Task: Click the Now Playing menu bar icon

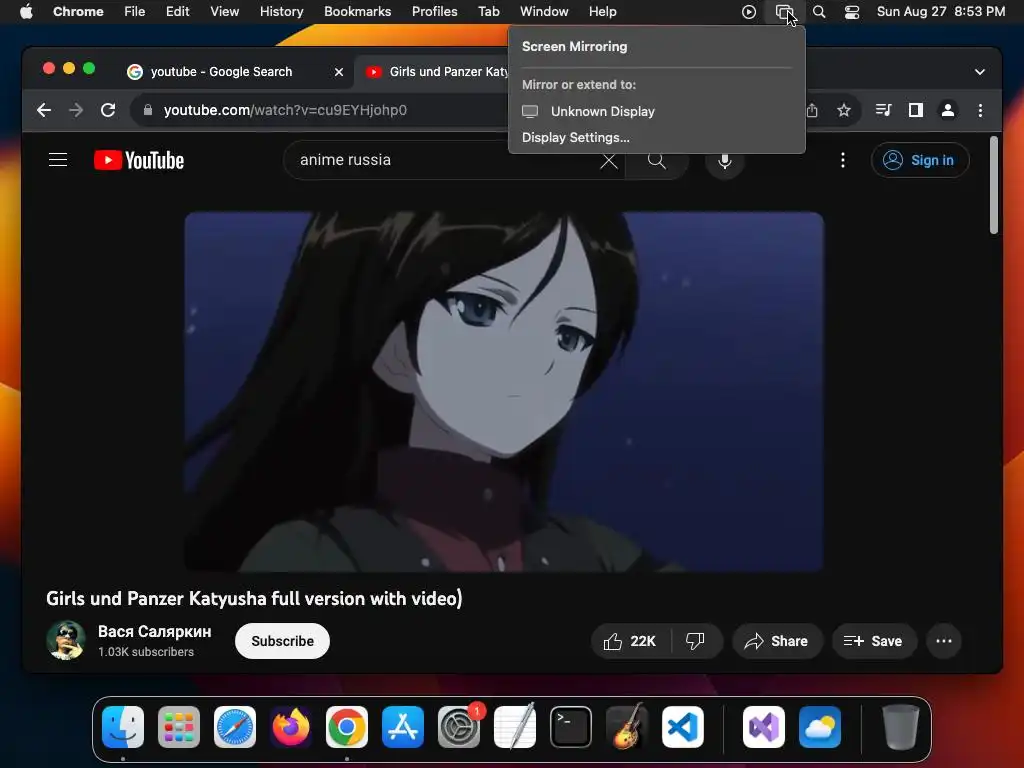Action: [749, 12]
